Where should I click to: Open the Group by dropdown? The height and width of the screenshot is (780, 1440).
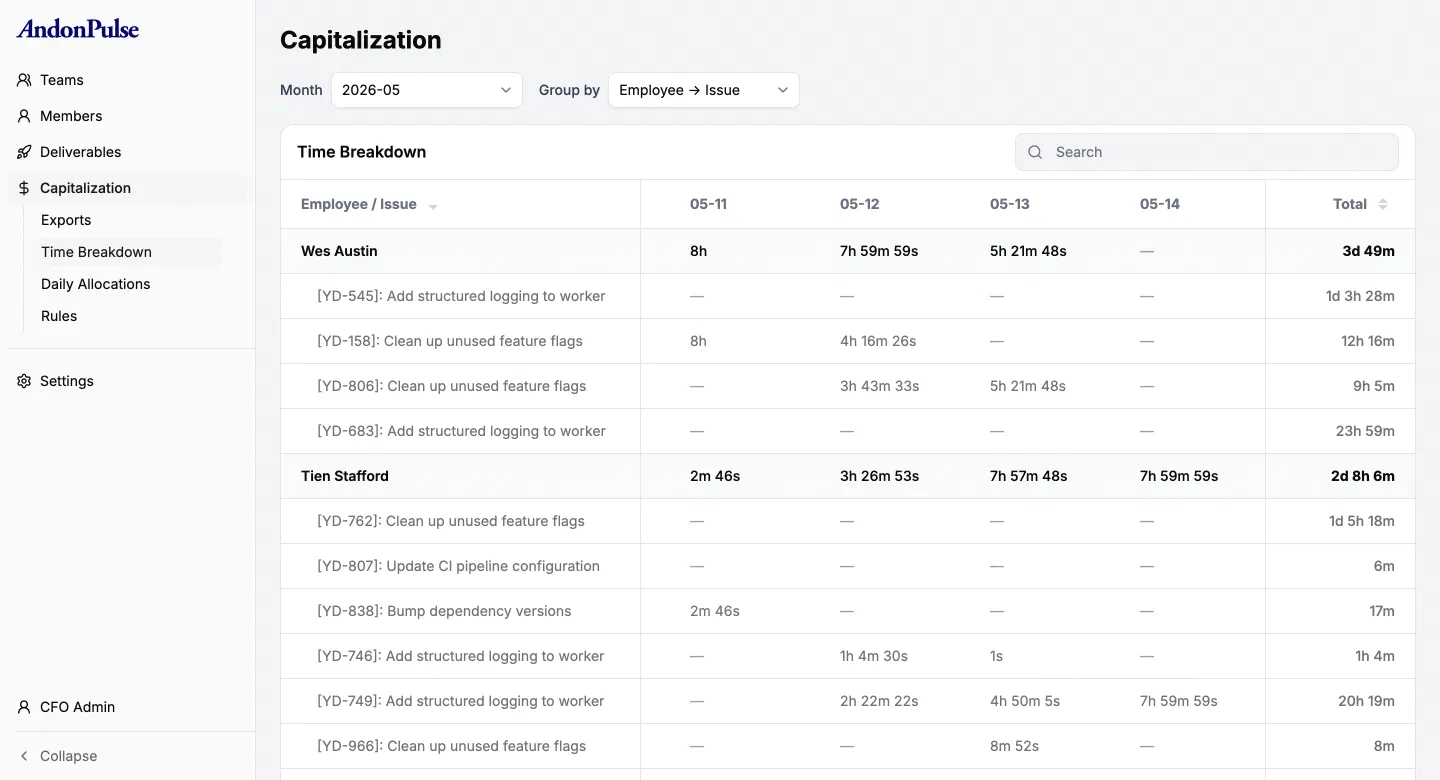[x=704, y=90]
